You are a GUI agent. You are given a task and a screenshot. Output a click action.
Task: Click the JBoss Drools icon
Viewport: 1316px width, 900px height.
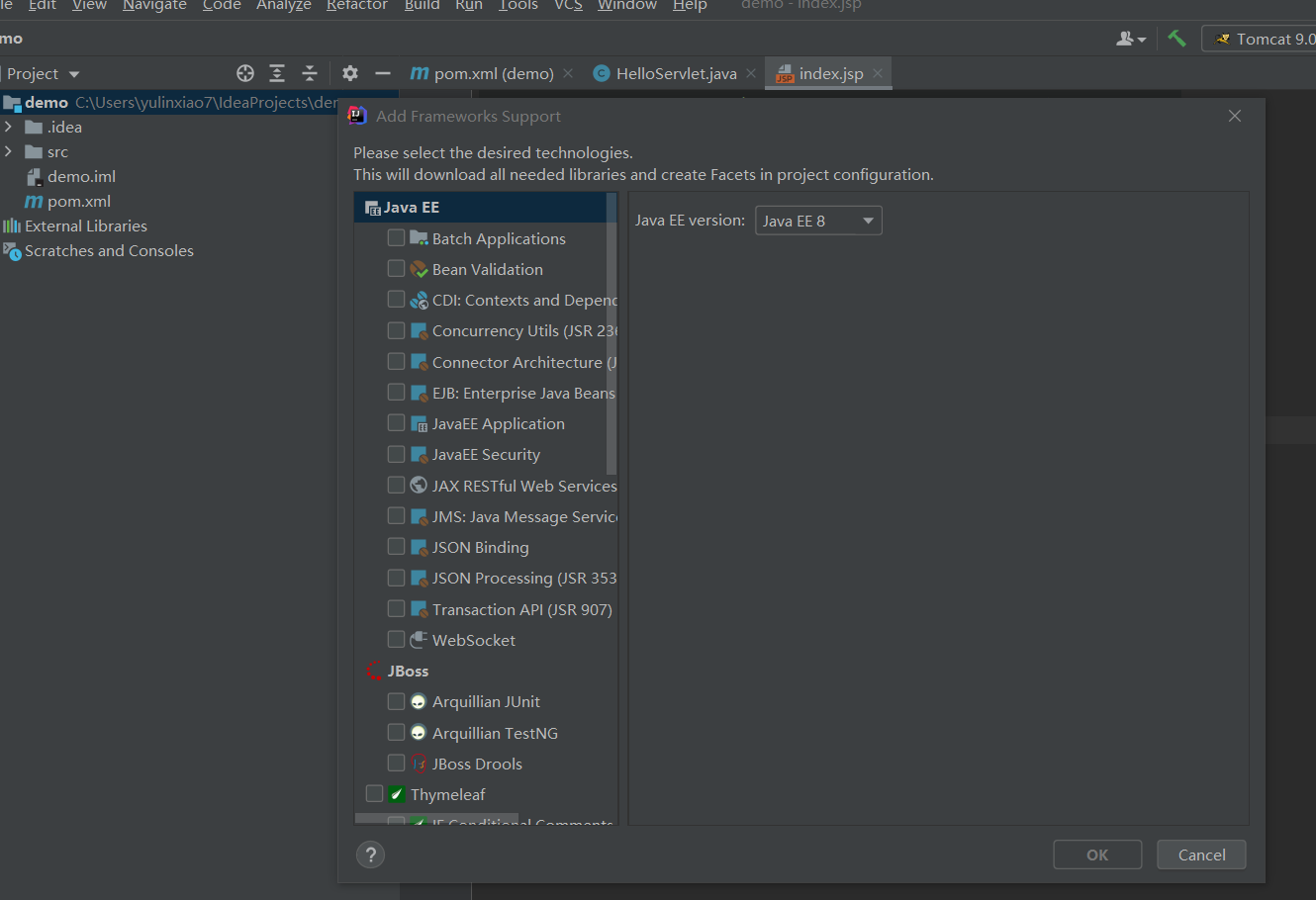419,764
